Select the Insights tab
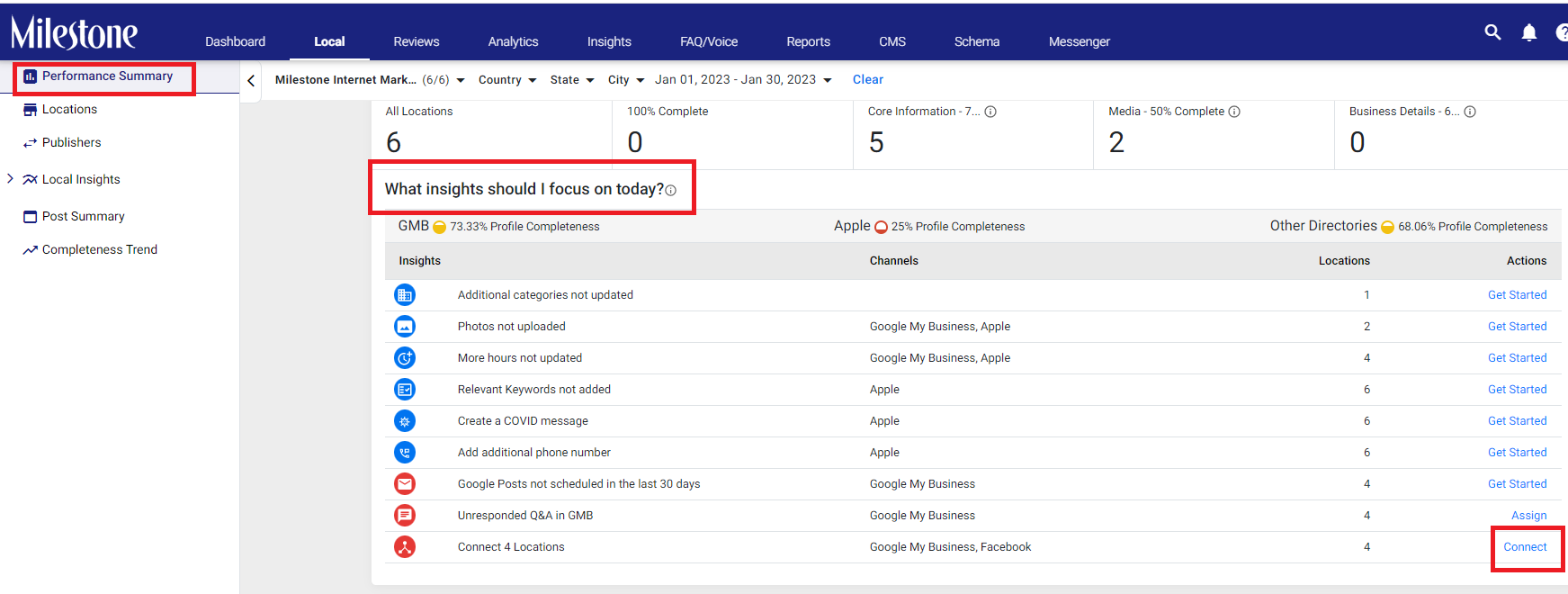This screenshot has width=1568, height=594. point(609,41)
